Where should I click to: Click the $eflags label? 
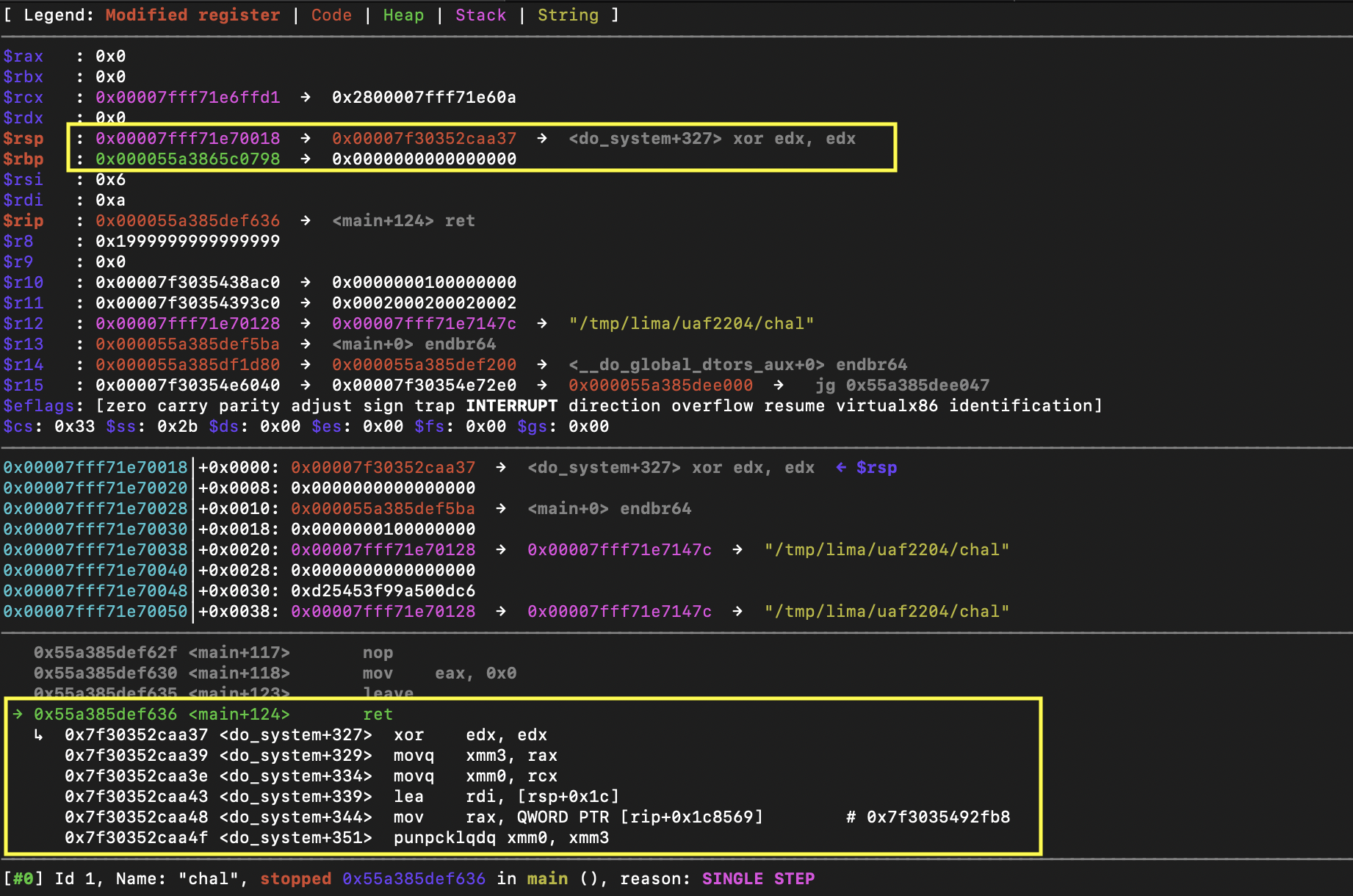38,406
